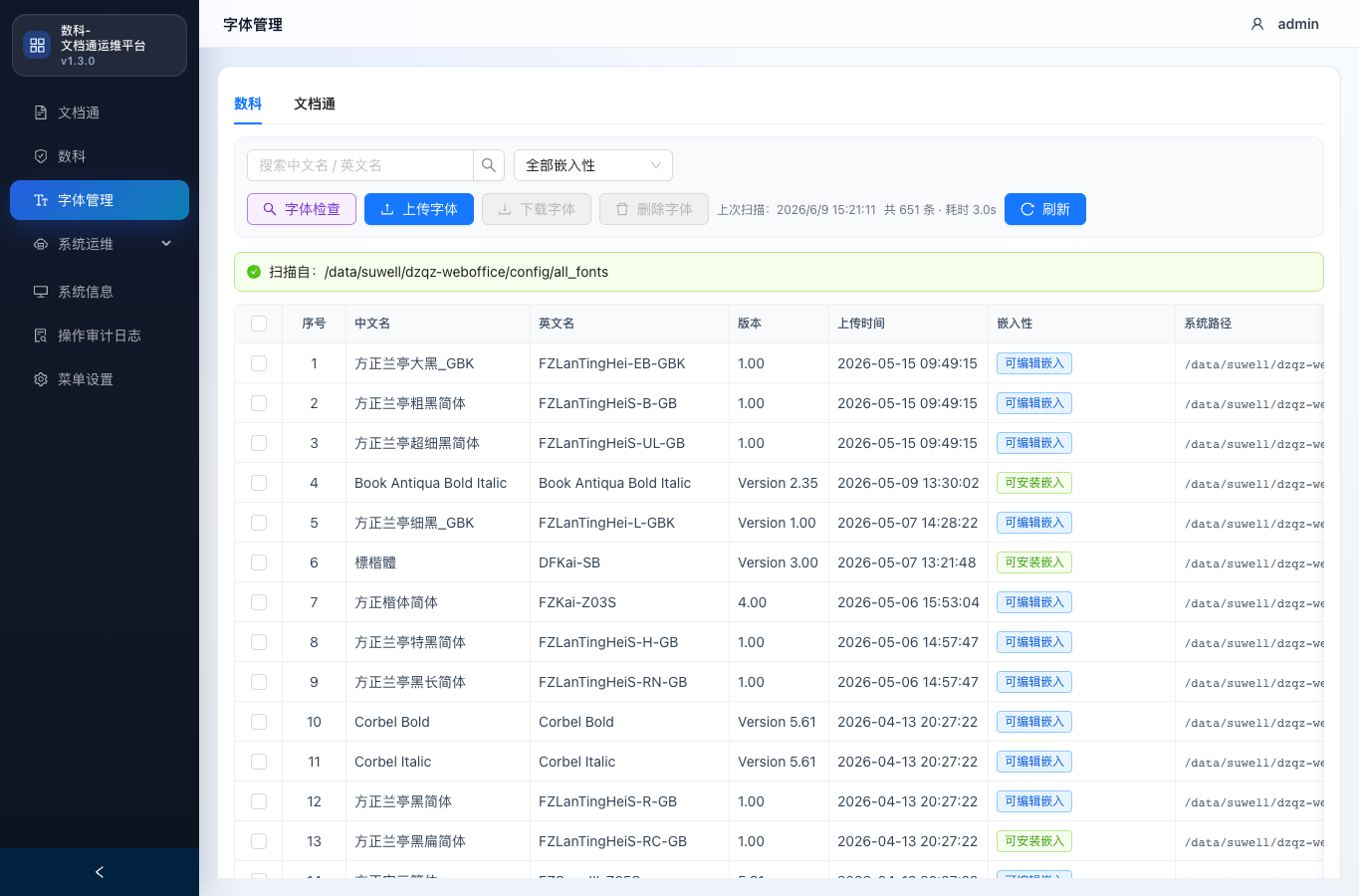Click the magnifier search icon button
This screenshot has width=1359, height=896.
(489, 165)
